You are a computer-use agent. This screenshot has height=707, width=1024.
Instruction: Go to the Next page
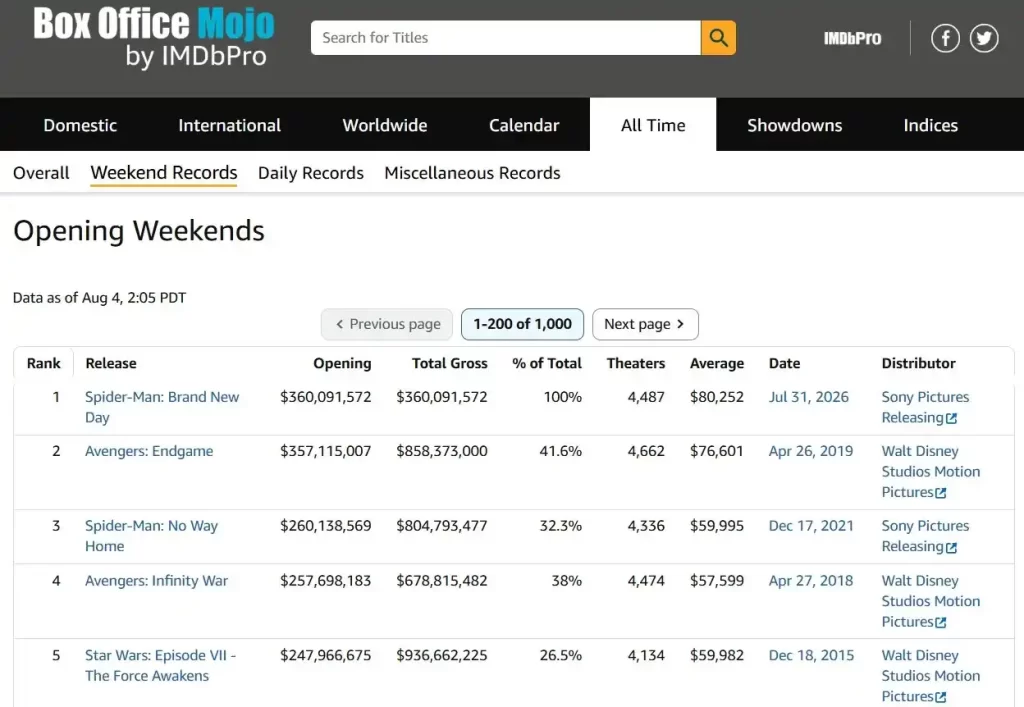(x=645, y=324)
